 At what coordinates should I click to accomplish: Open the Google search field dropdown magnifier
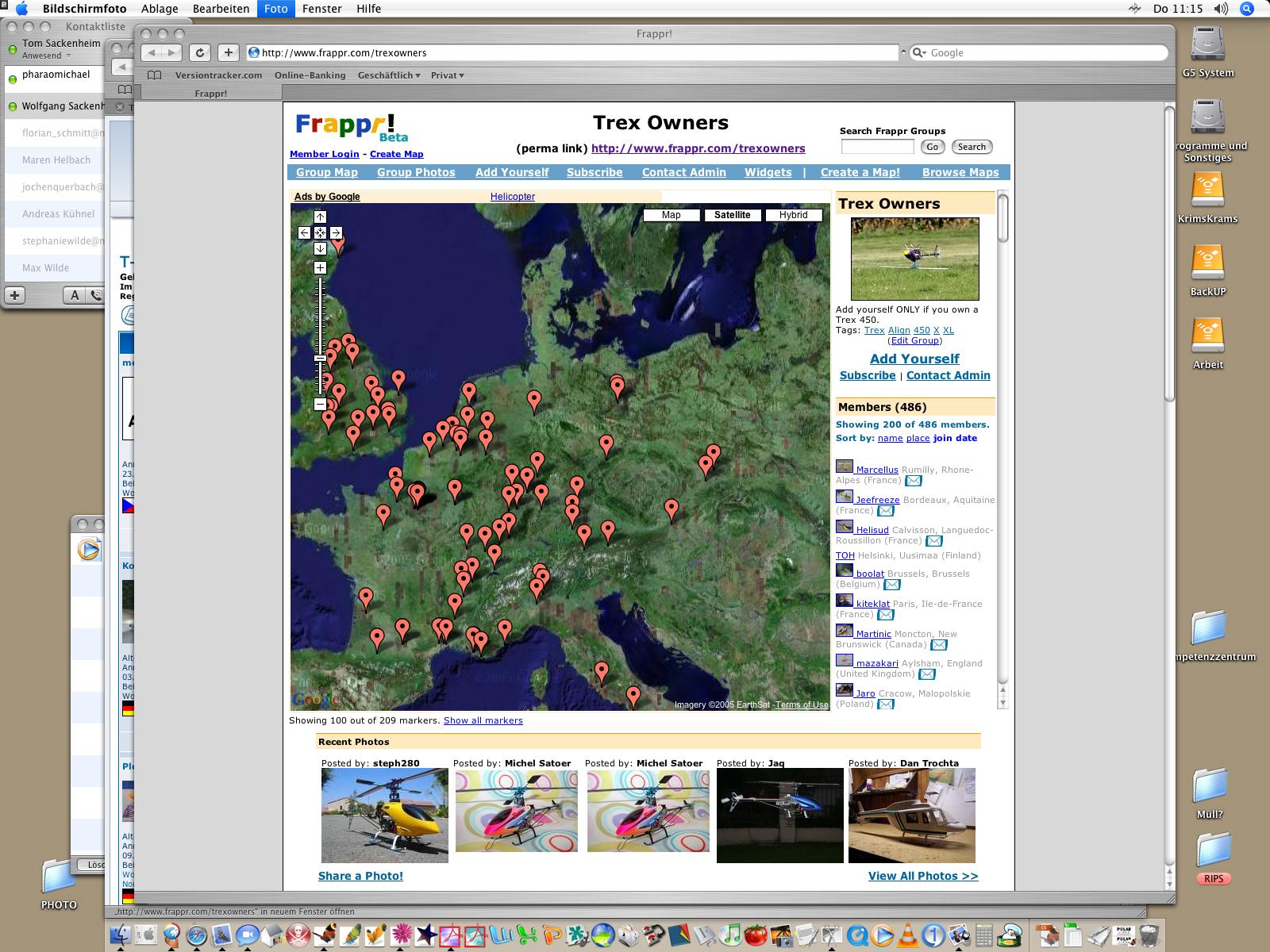(919, 52)
